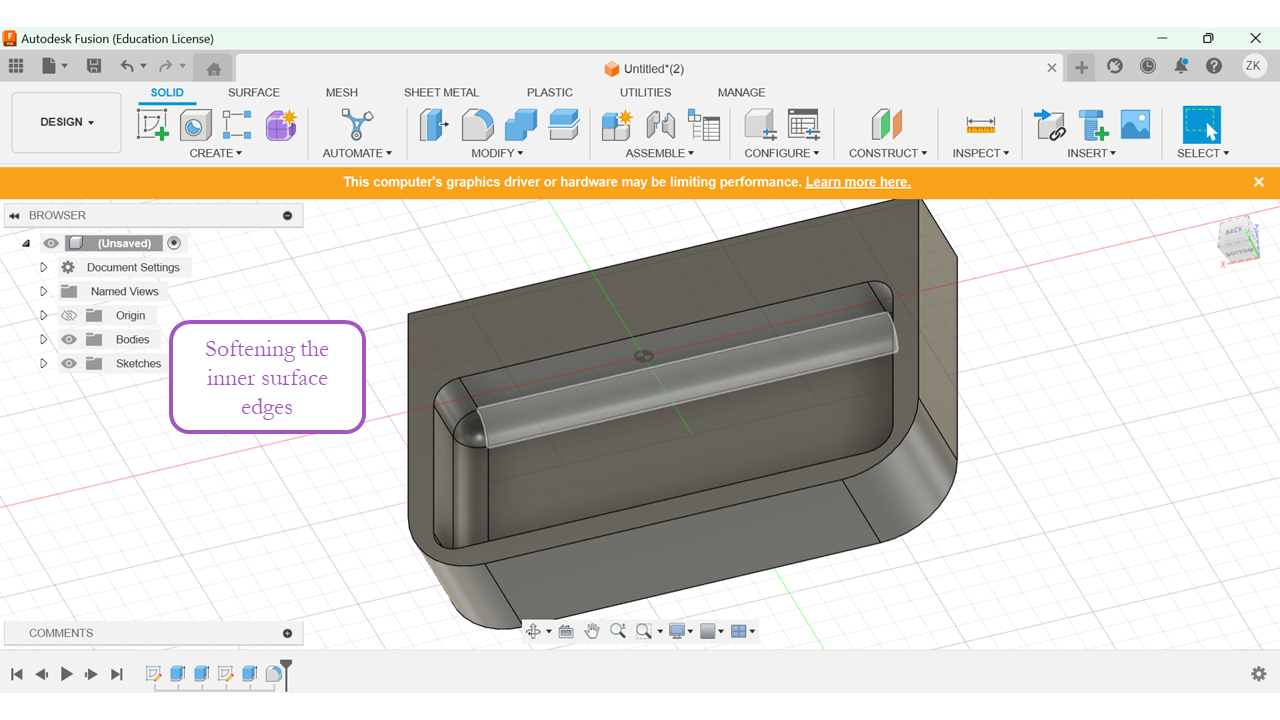
Task: Go to the Home tab icon
Action: tap(213, 68)
